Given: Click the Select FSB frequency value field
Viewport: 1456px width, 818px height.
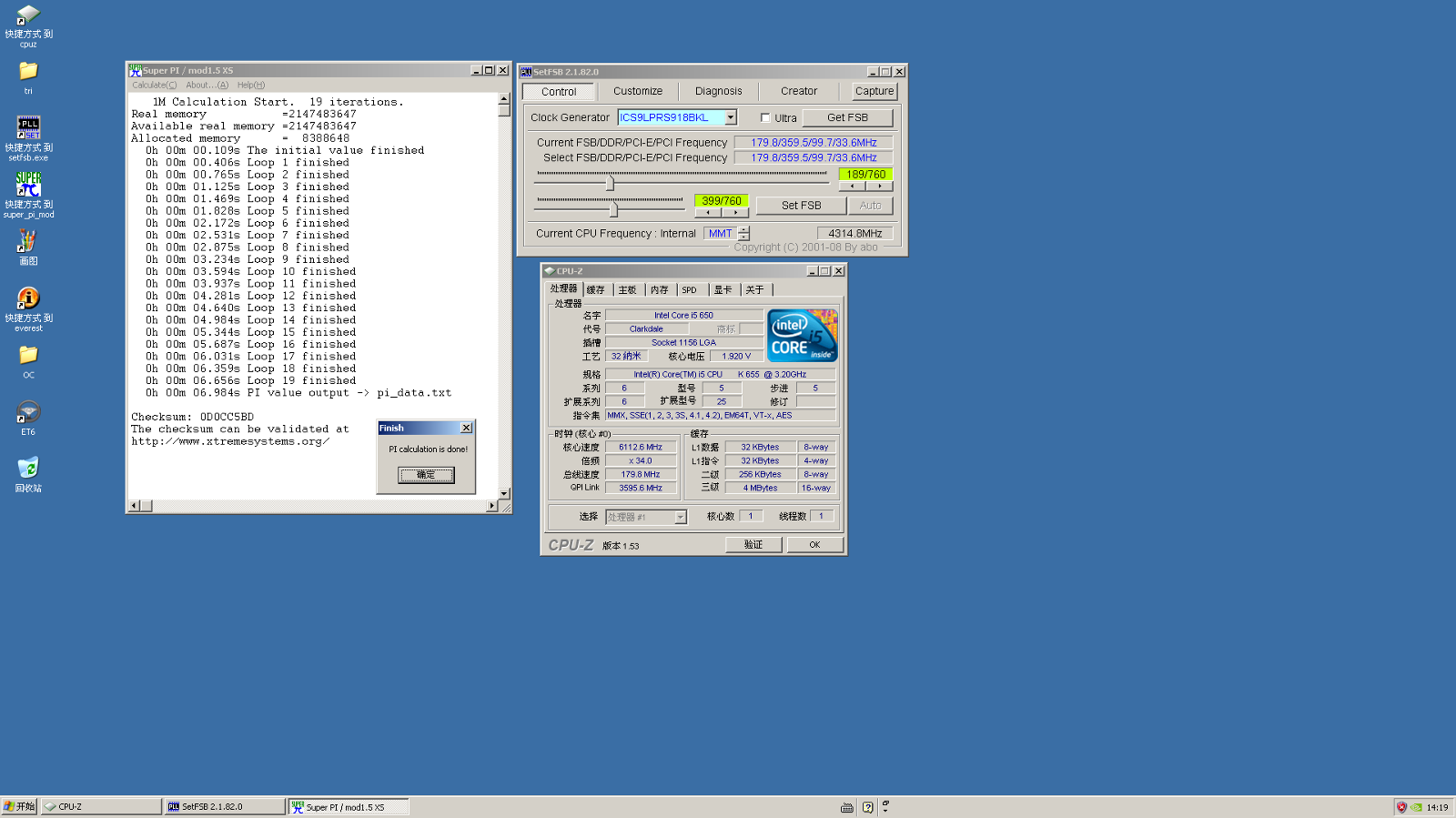Looking at the screenshot, I should (x=814, y=158).
